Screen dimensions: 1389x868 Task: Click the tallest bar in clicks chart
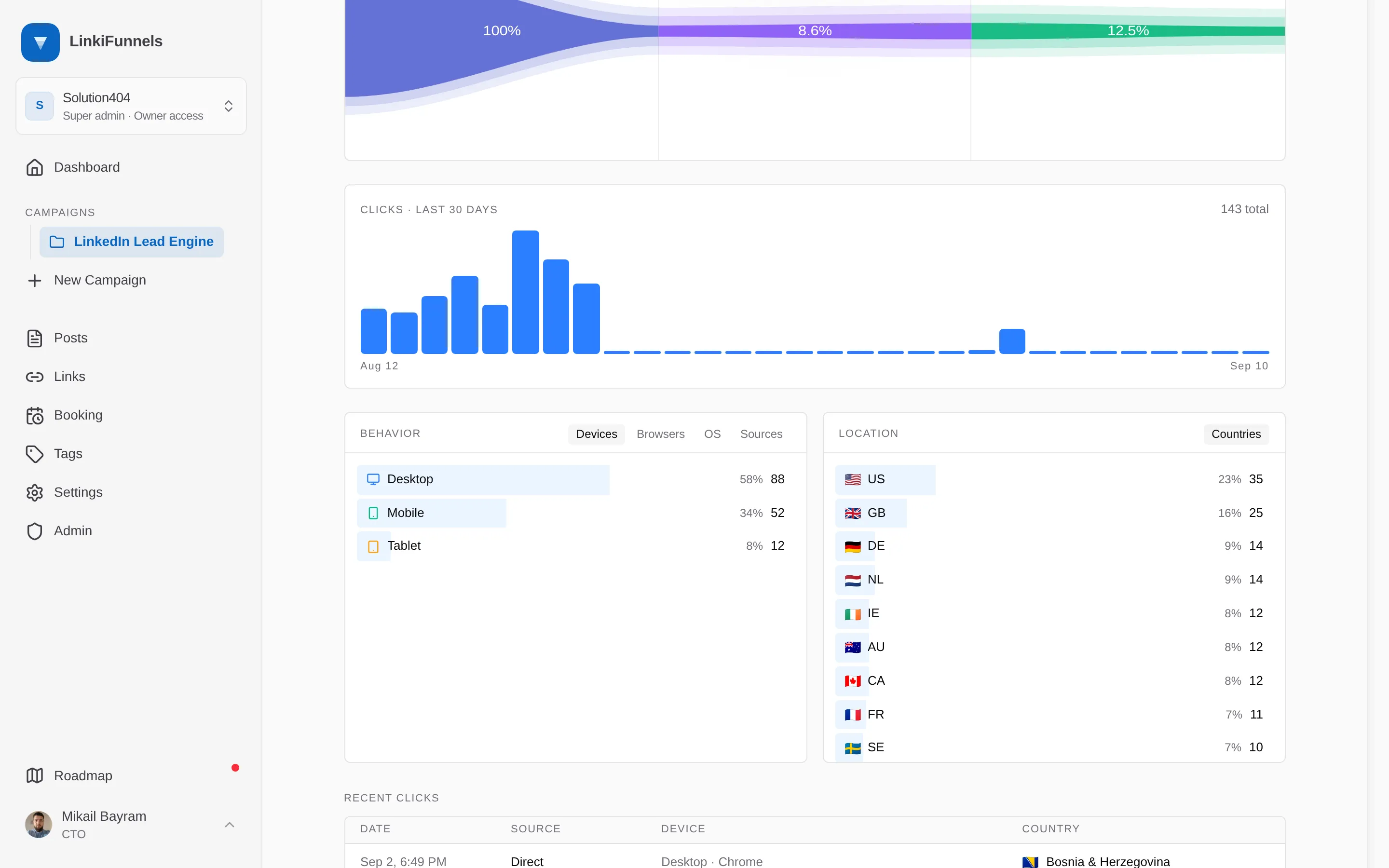coord(525,292)
